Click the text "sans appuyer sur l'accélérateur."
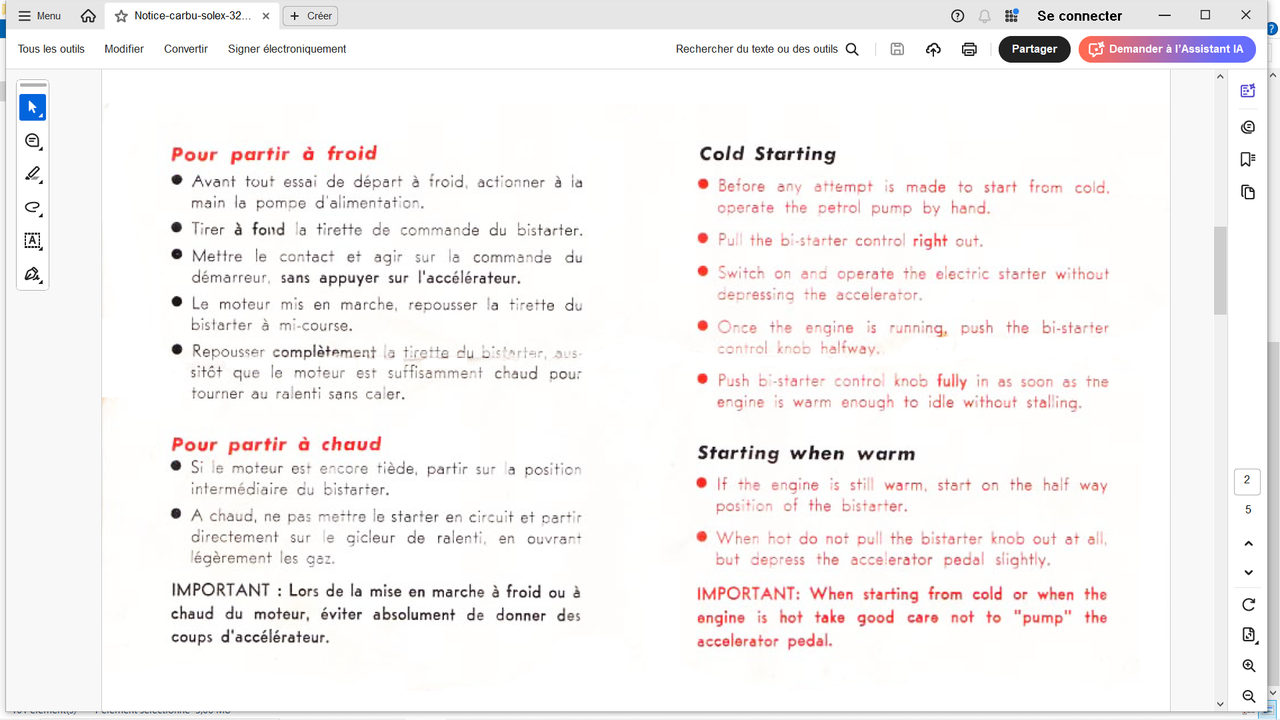Screen dimensions: 1280x720 [x=400, y=278]
